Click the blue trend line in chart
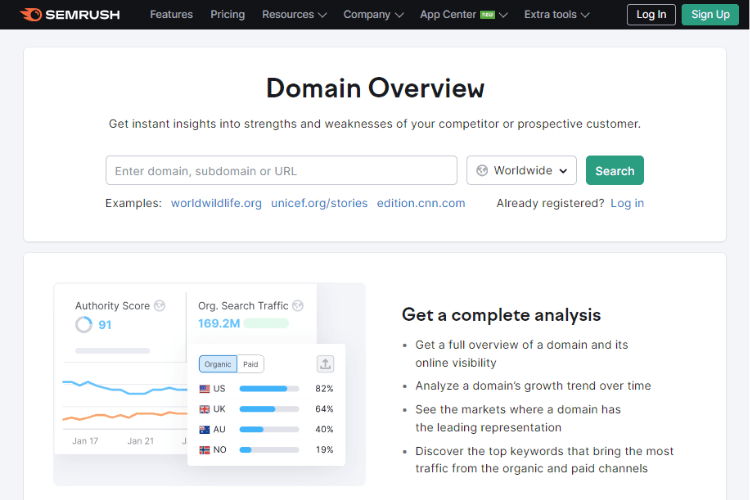This screenshot has height=500, width=750. pos(124,388)
